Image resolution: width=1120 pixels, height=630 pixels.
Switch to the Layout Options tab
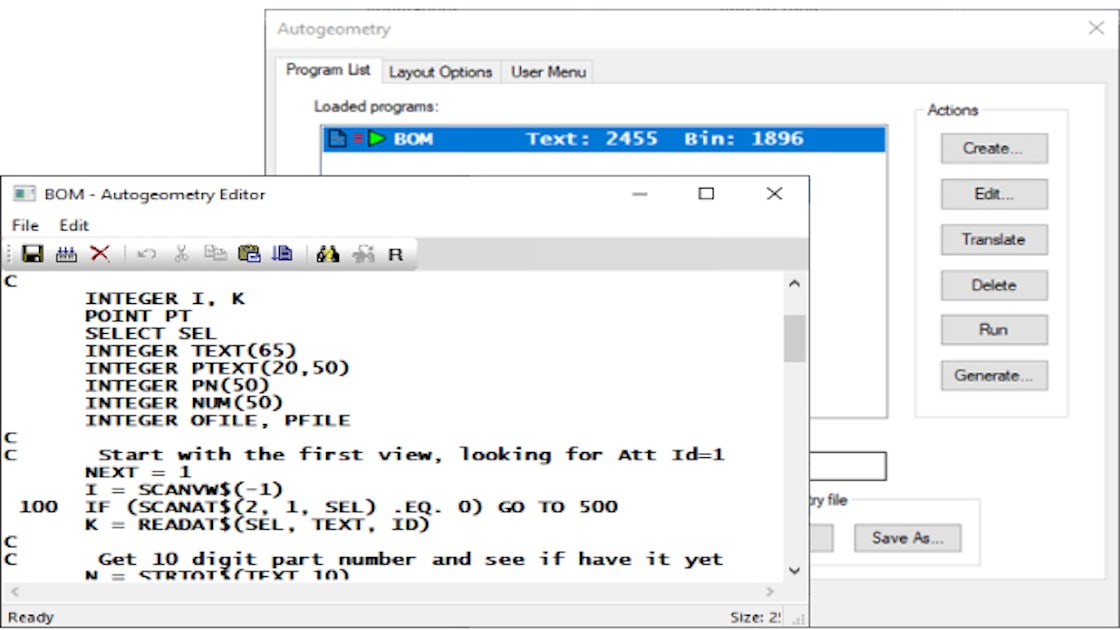point(442,71)
